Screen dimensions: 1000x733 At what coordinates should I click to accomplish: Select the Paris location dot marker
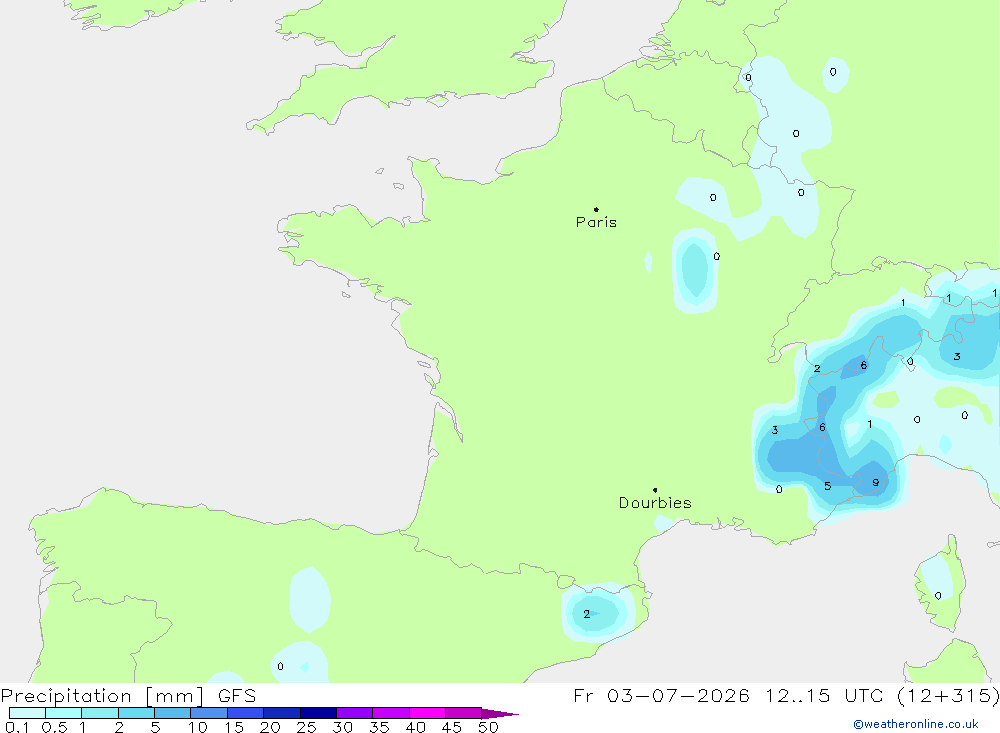596,209
